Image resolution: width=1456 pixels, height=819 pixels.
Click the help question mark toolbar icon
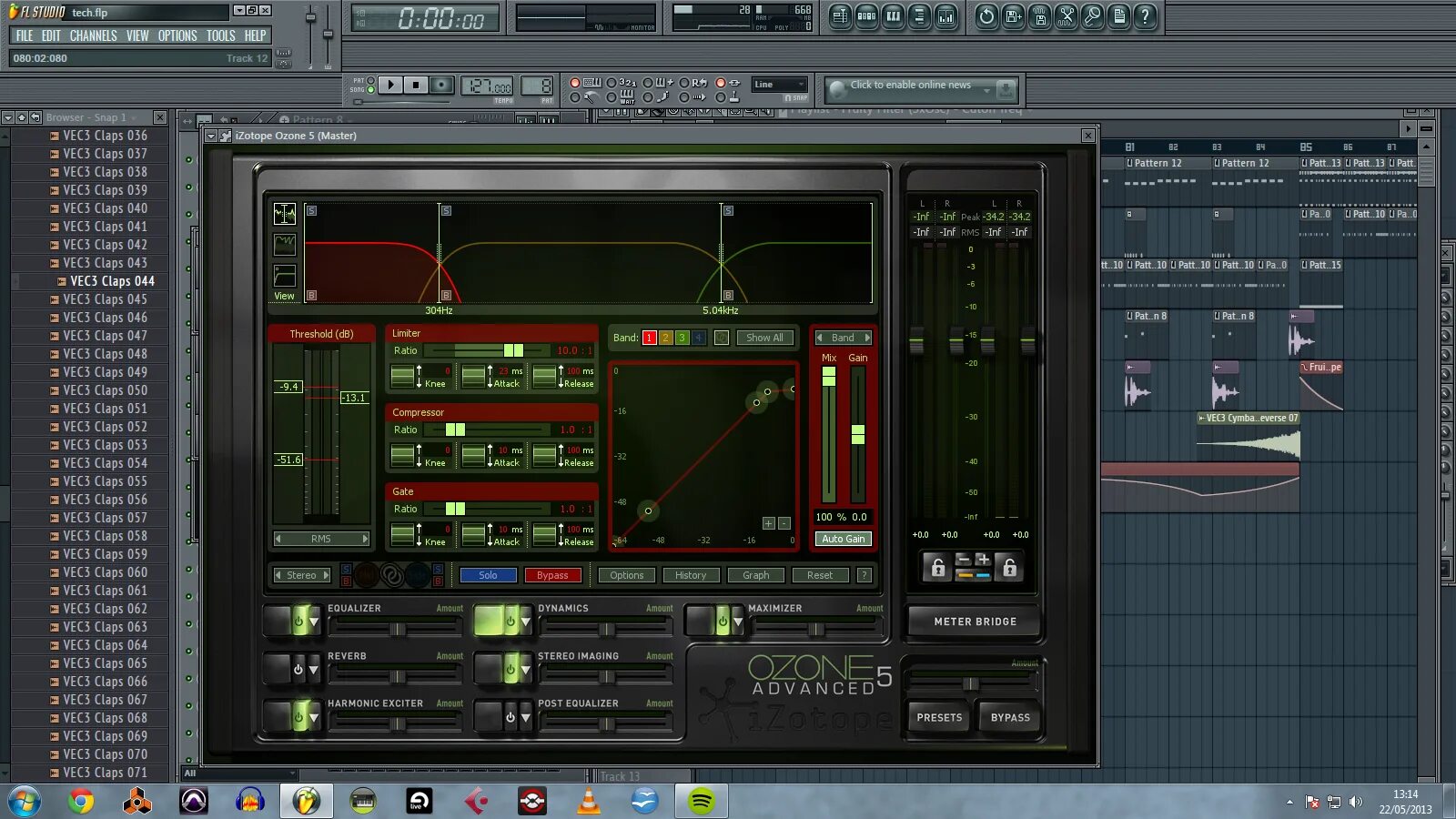[1146, 16]
